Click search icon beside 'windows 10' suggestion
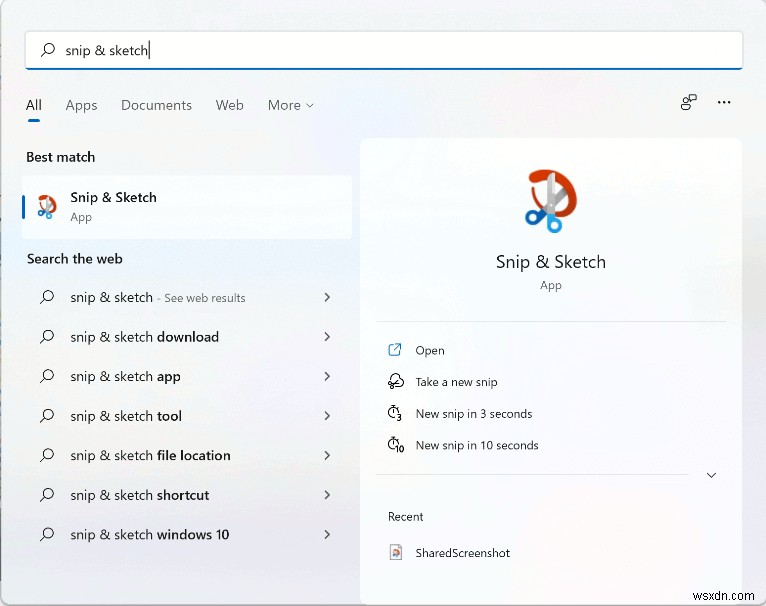The image size is (766, 606). [x=47, y=534]
